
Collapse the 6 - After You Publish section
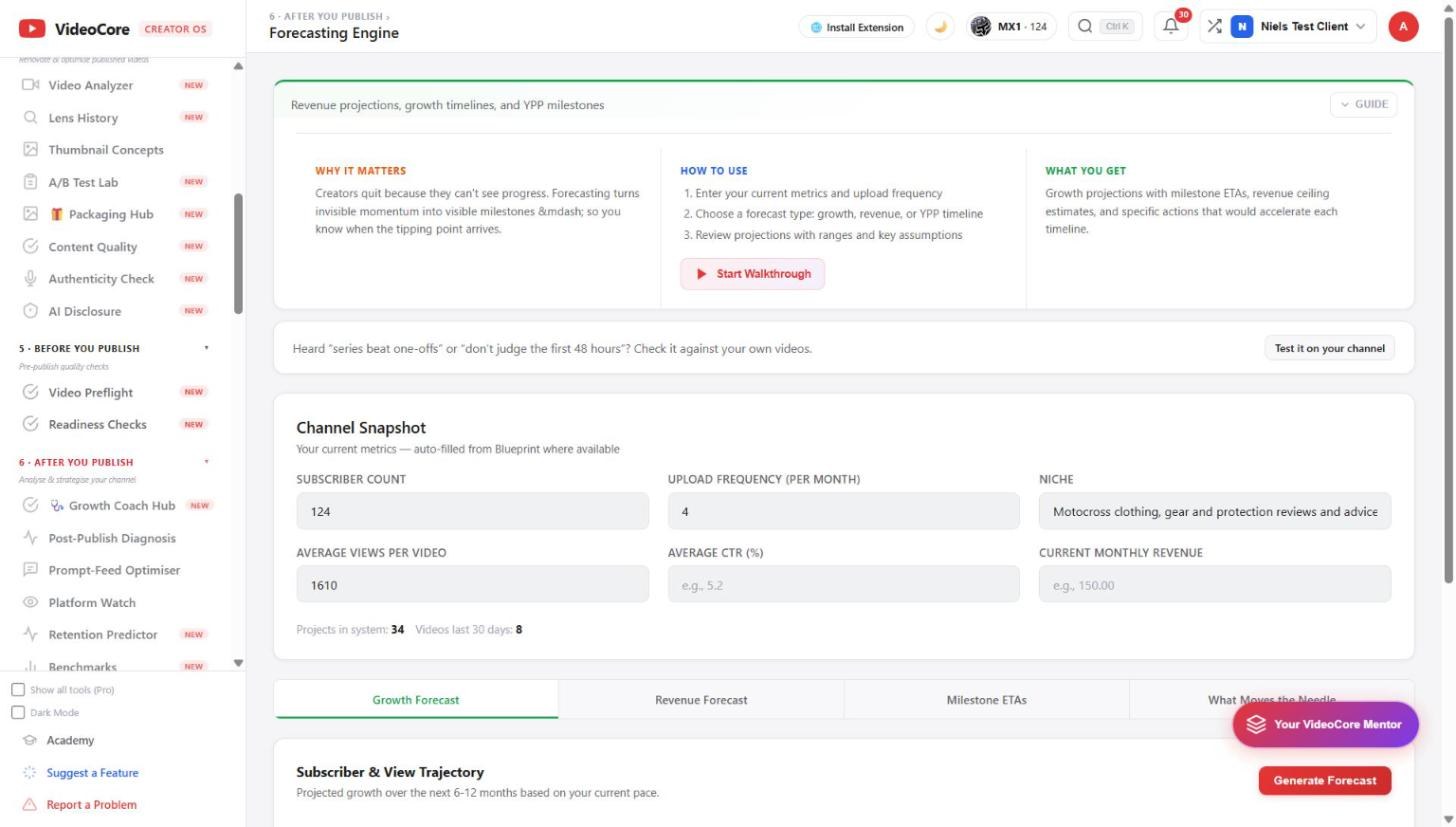207,462
